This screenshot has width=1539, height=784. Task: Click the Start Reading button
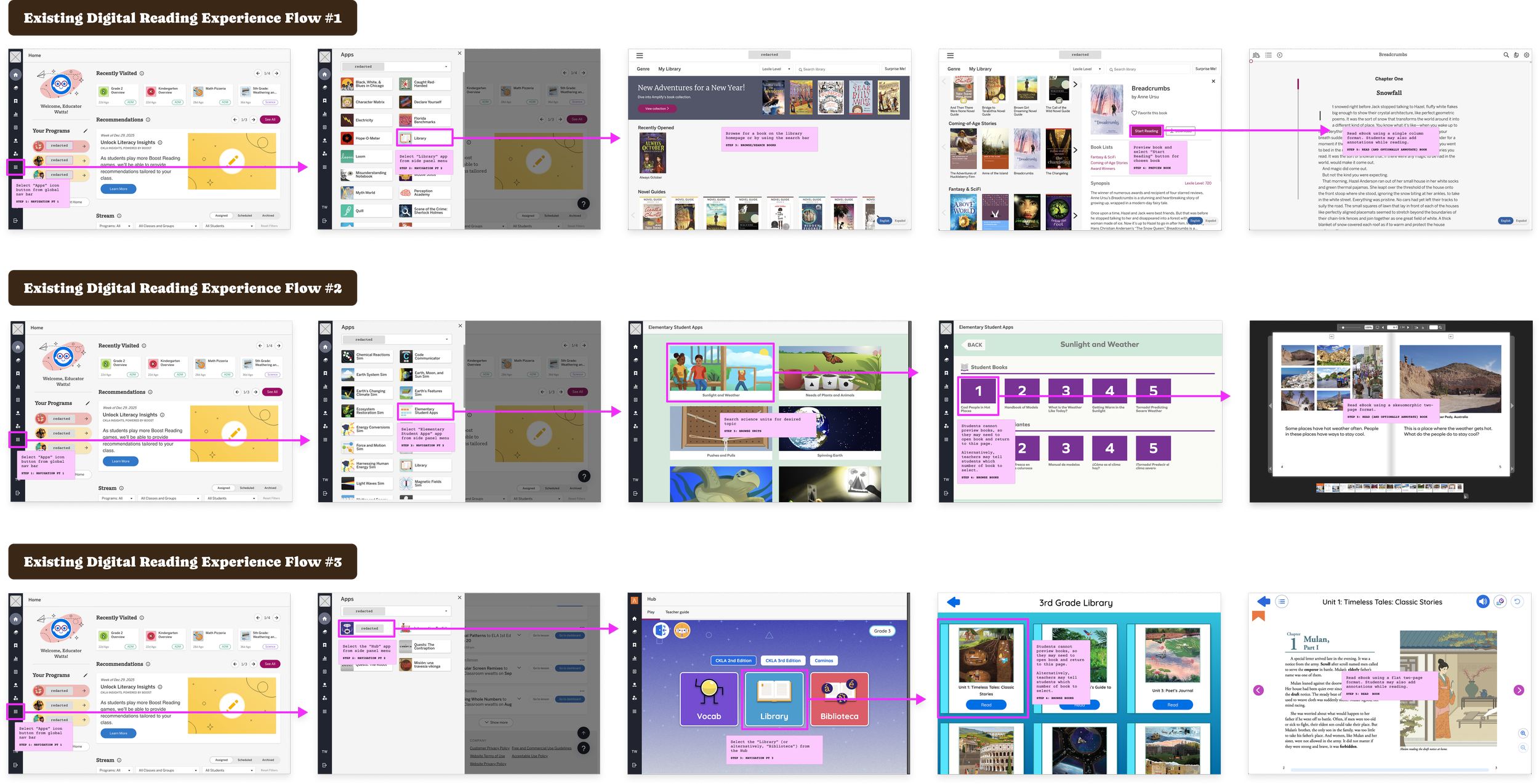1146,131
